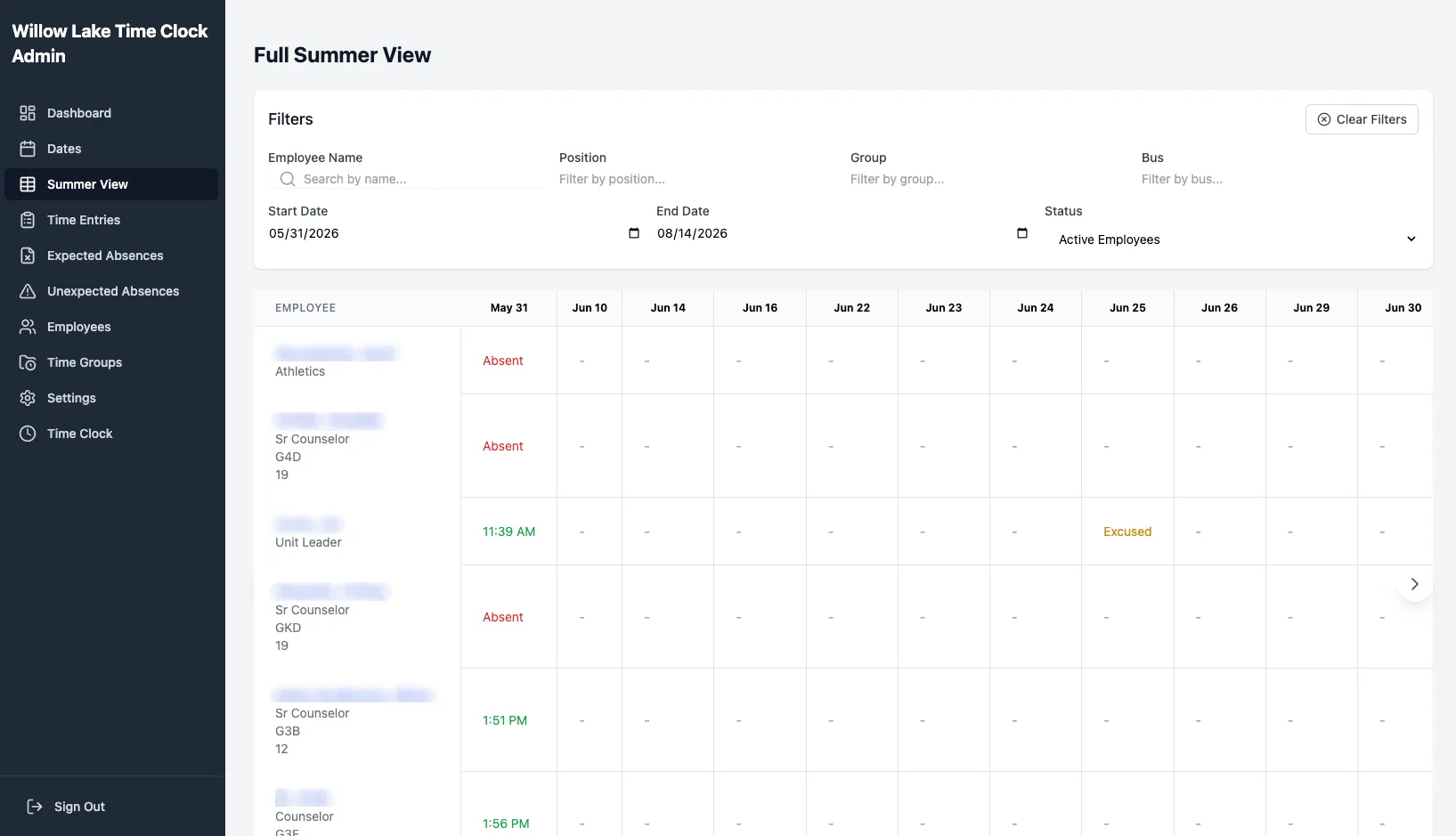Image resolution: width=1456 pixels, height=836 pixels.
Task: Click the Summer View table icon
Action: (28, 184)
